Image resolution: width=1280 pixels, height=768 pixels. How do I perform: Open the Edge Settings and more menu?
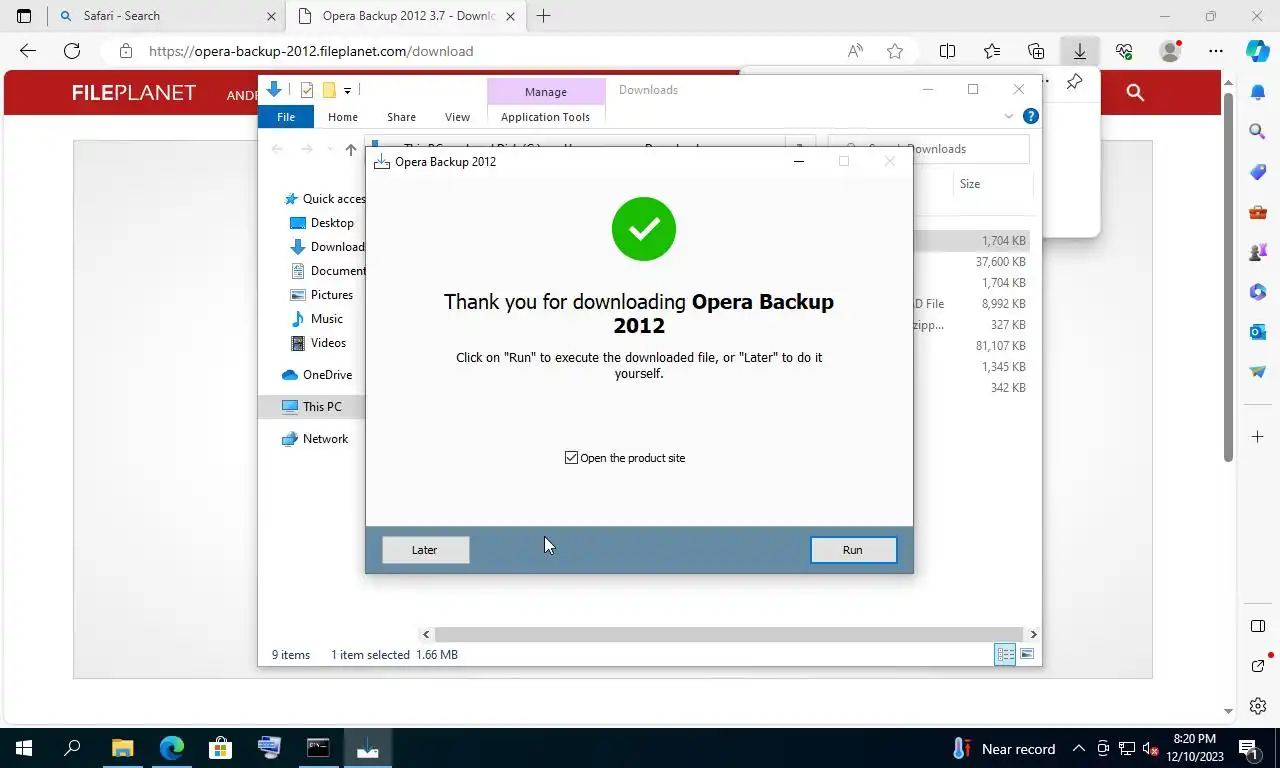pos(1216,51)
